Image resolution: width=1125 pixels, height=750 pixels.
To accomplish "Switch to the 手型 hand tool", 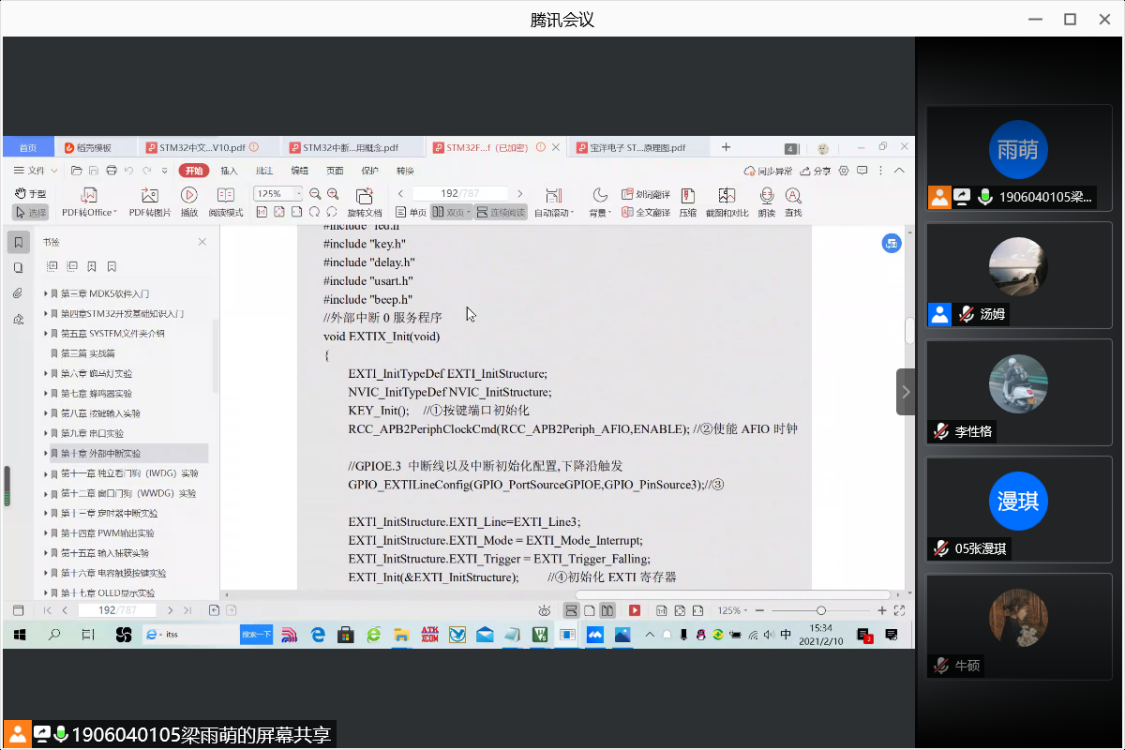I will click(30, 193).
